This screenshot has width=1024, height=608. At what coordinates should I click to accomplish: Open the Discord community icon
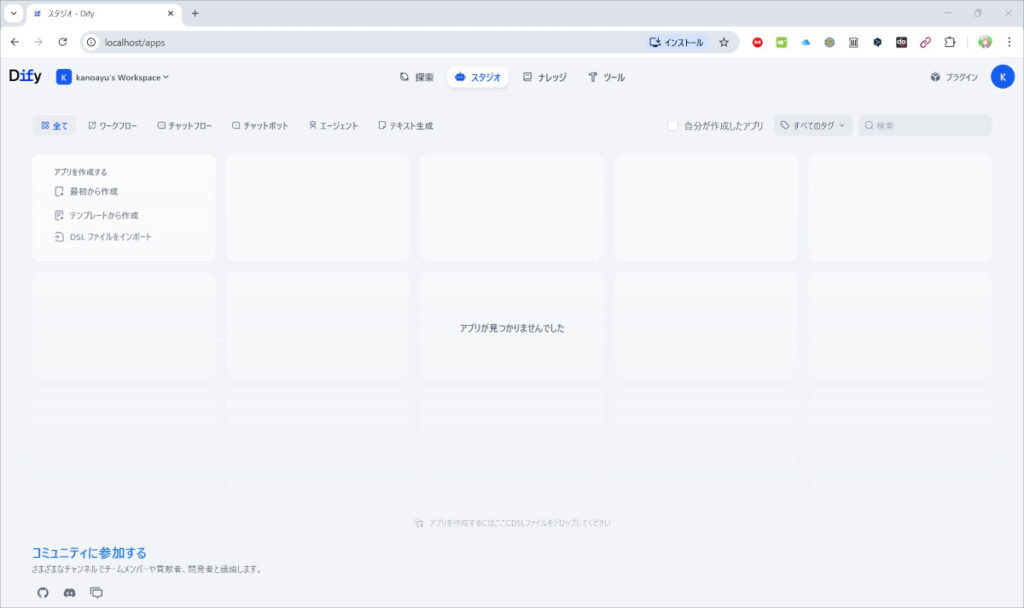pyautogui.click(x=69, y=592)
